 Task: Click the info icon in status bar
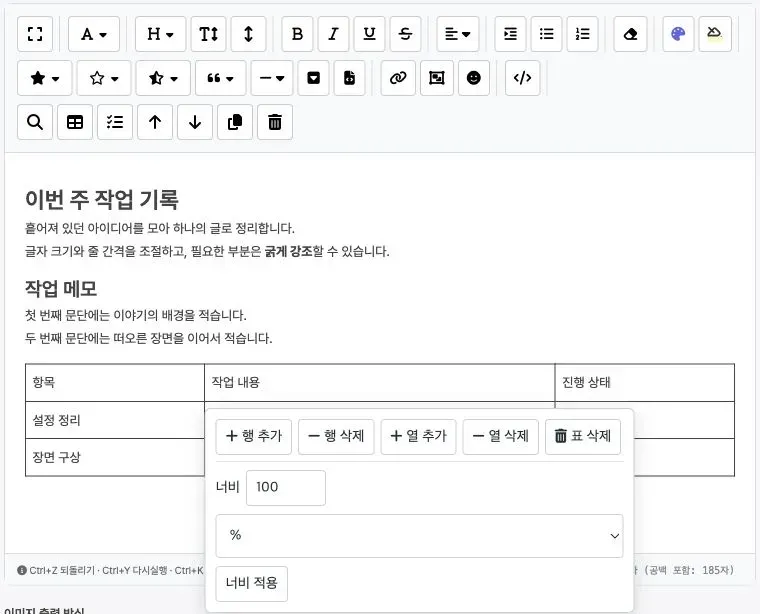(22, 570)
